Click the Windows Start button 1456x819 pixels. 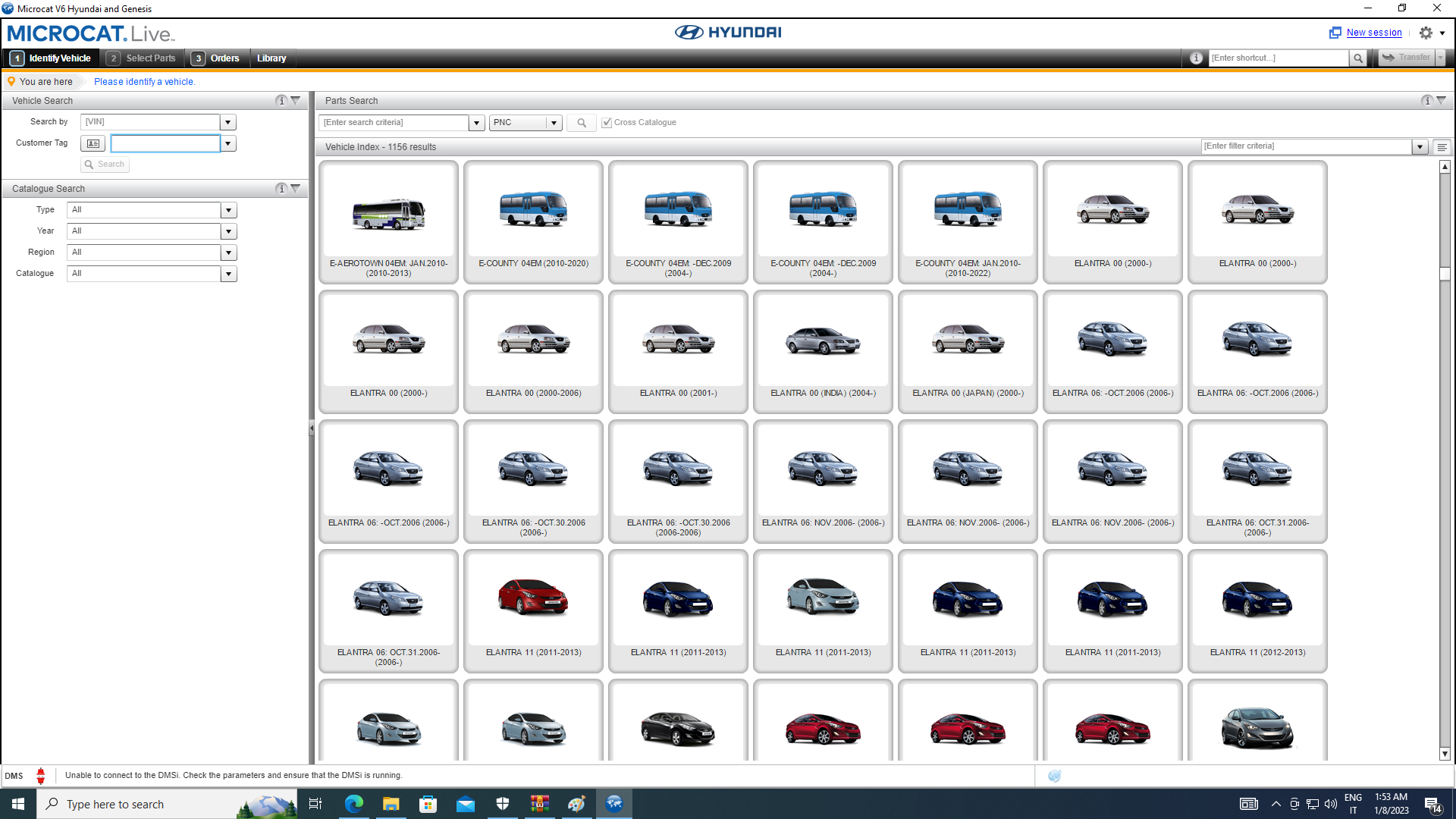point(18,804)
